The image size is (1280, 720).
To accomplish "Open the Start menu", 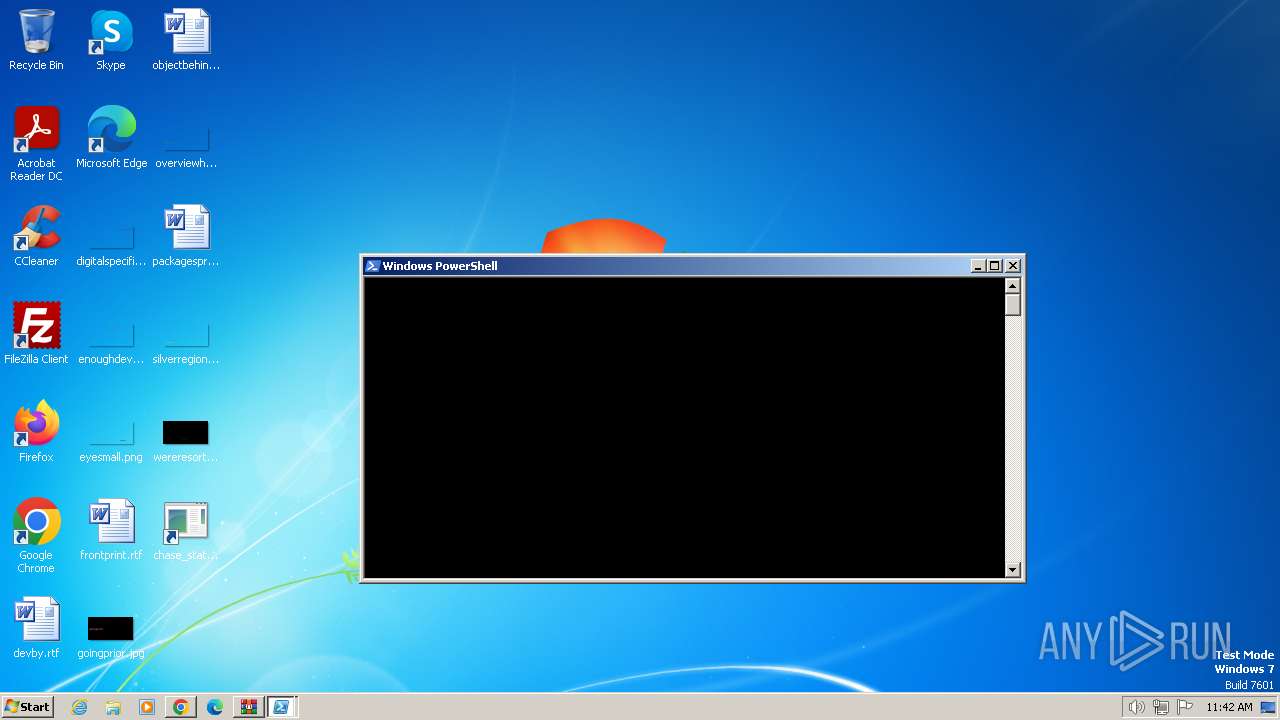I will coord(27,707).
